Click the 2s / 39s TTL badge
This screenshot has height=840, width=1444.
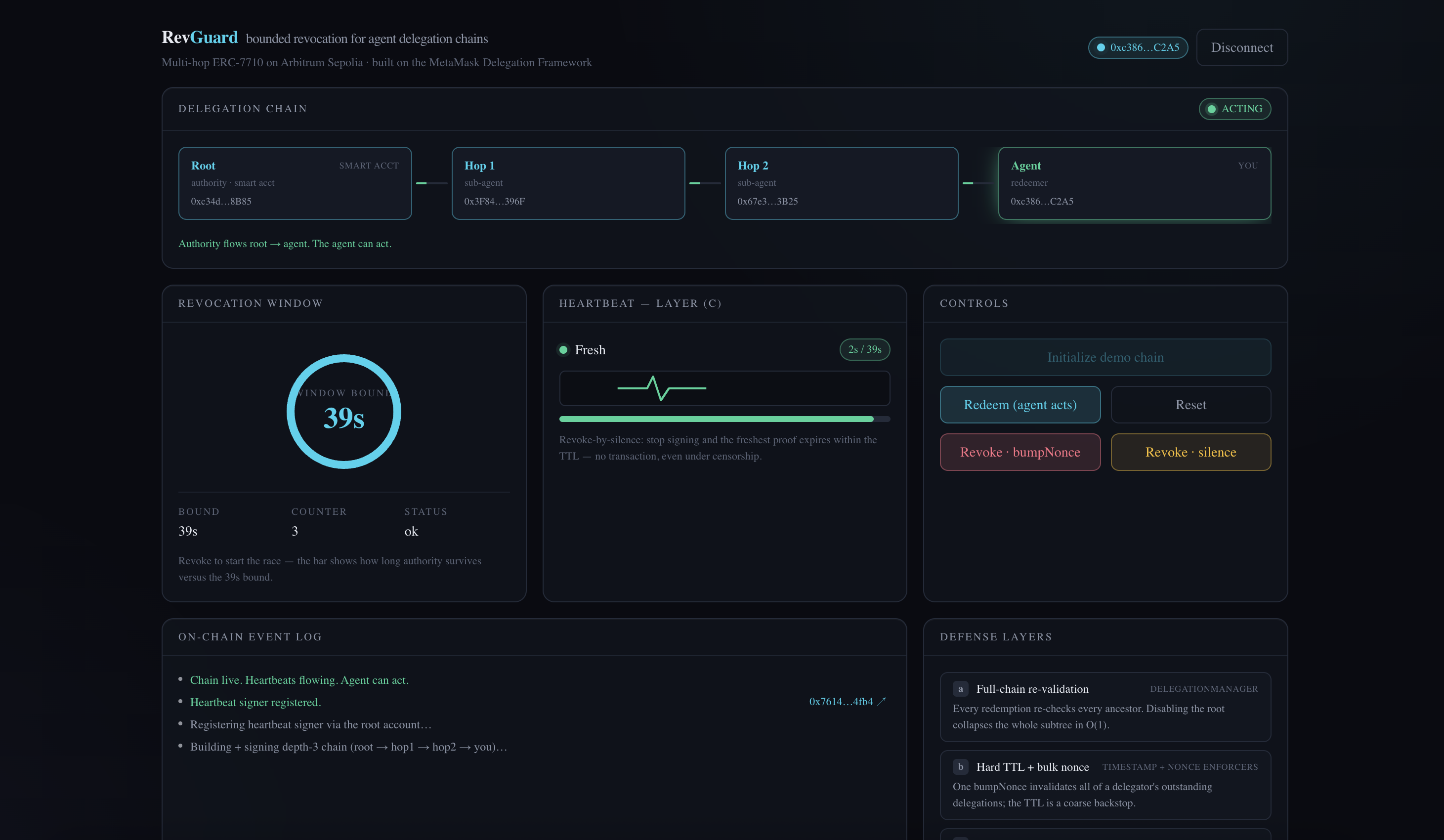[865, 349]
